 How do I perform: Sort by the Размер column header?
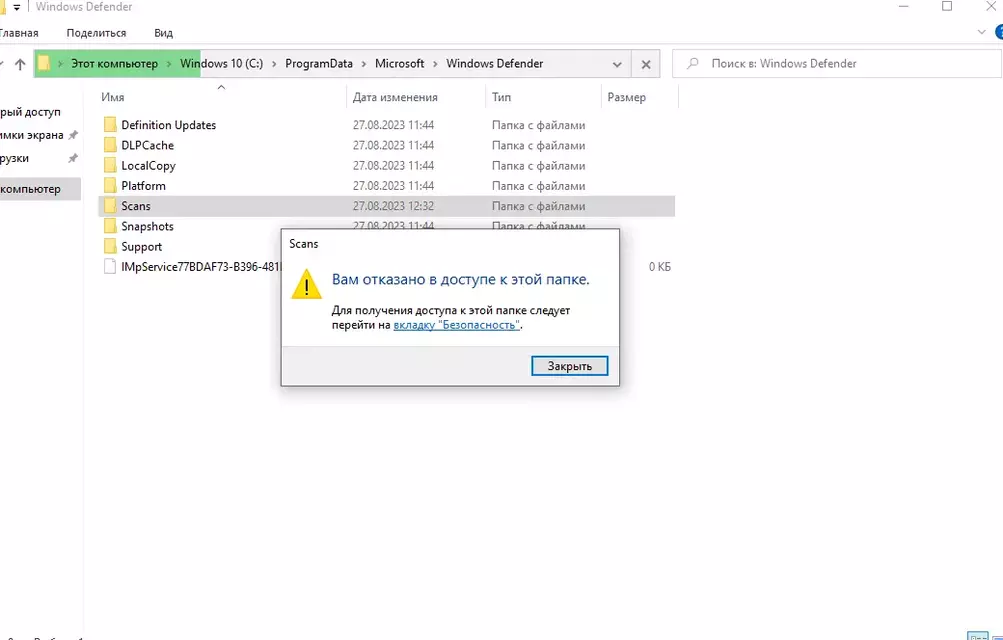639,97
